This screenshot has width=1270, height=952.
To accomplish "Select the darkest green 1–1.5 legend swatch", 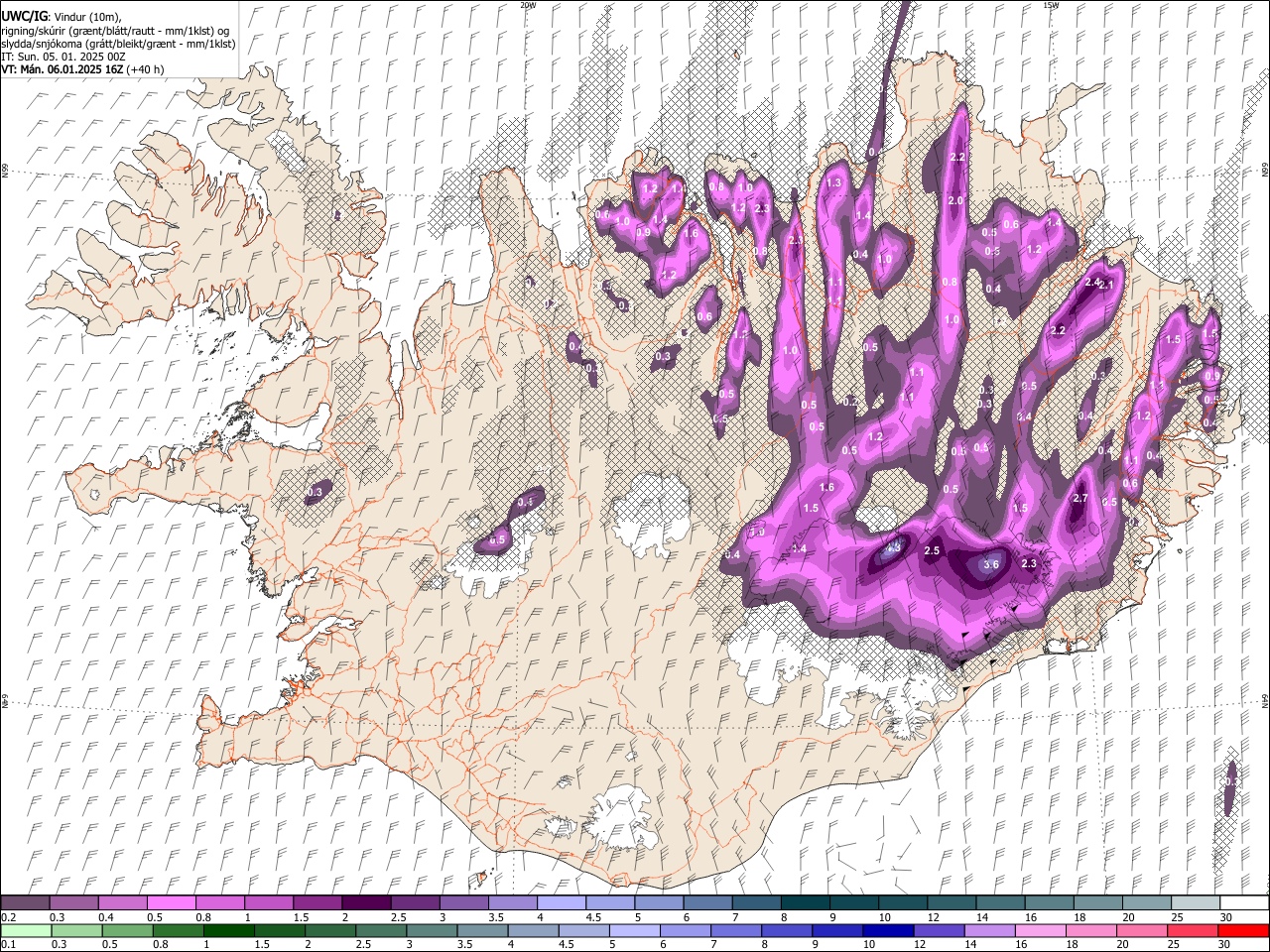I will (x=228, y=931).
